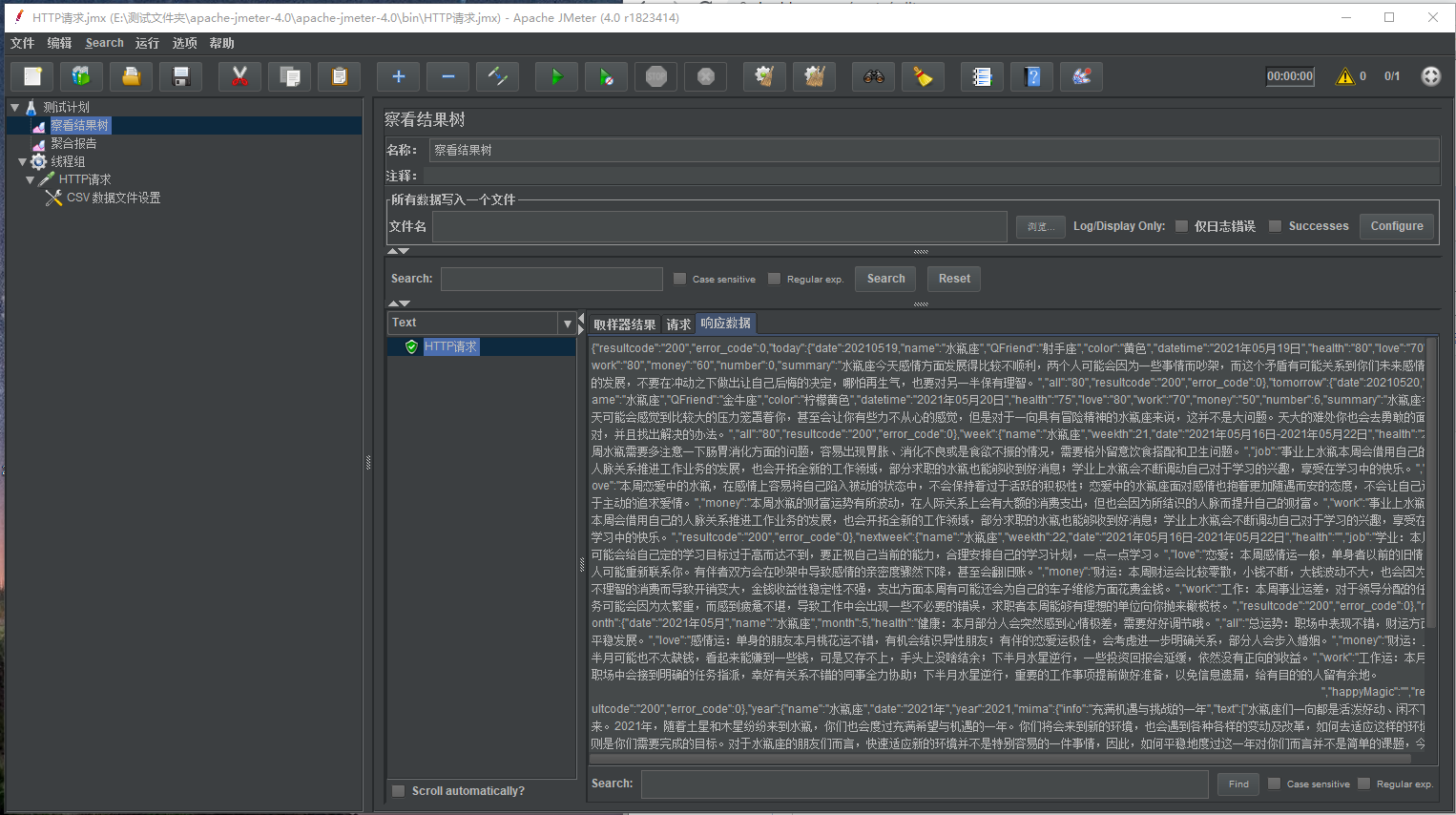Select the HTTP请求 sample result entry
Viewport: 1456px width, 815px height.
450,346
